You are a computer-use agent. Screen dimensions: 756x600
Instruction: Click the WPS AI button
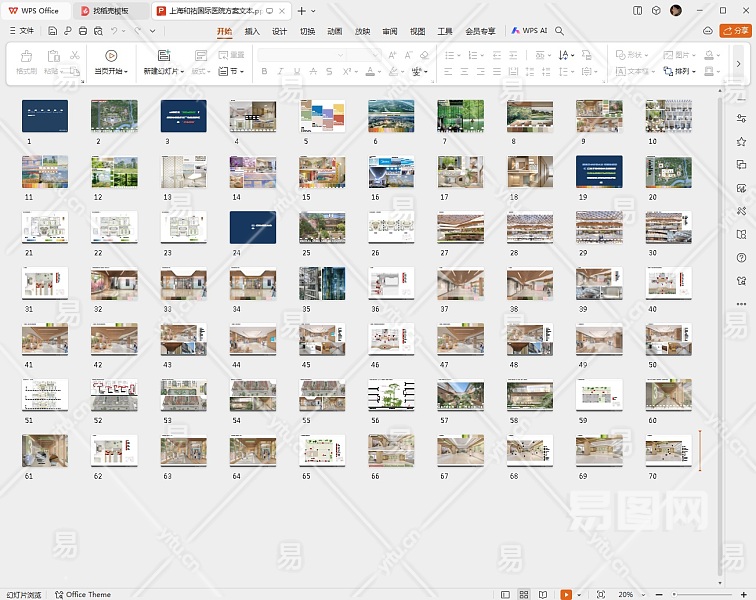(x=530, y=31)
